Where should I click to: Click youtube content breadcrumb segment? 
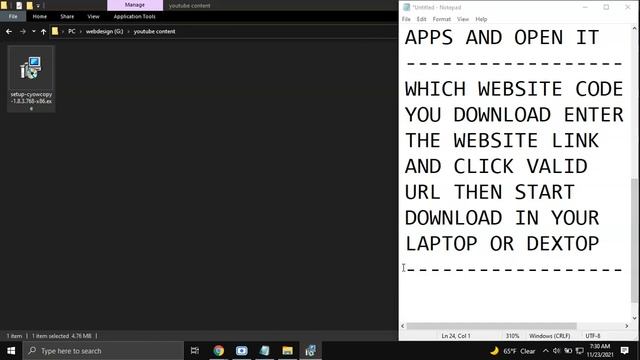154,31
